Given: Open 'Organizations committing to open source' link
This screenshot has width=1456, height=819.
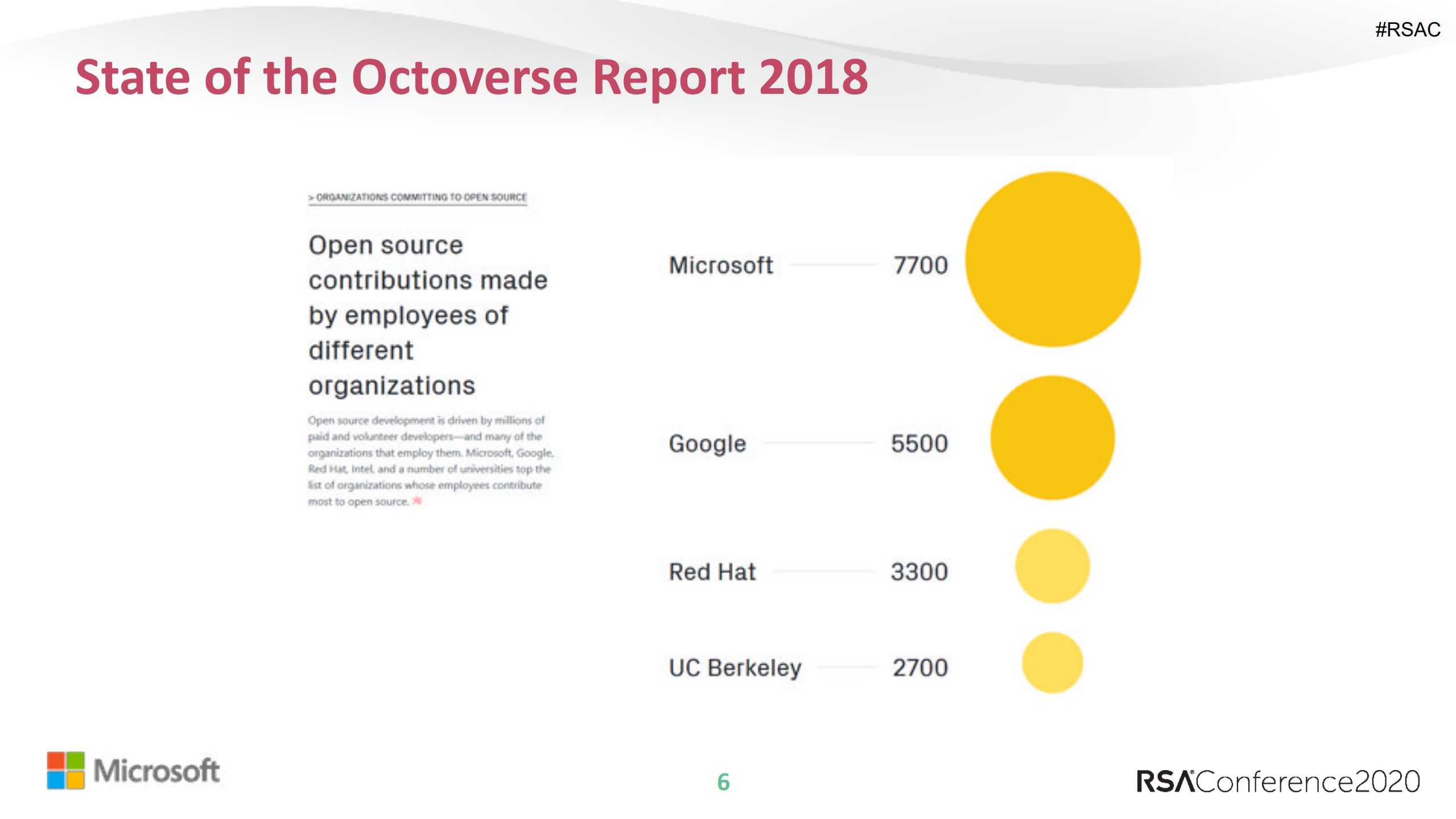Looking at the screenshot, I should coord(418,197).
